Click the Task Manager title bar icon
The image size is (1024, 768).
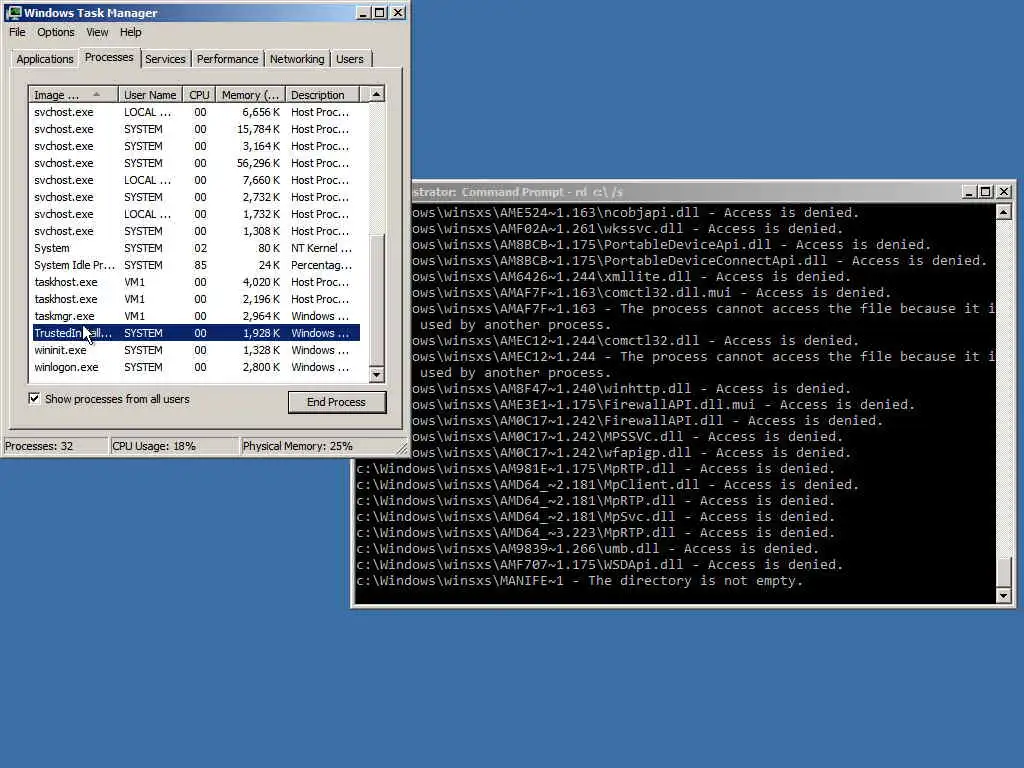click(14, 12)
